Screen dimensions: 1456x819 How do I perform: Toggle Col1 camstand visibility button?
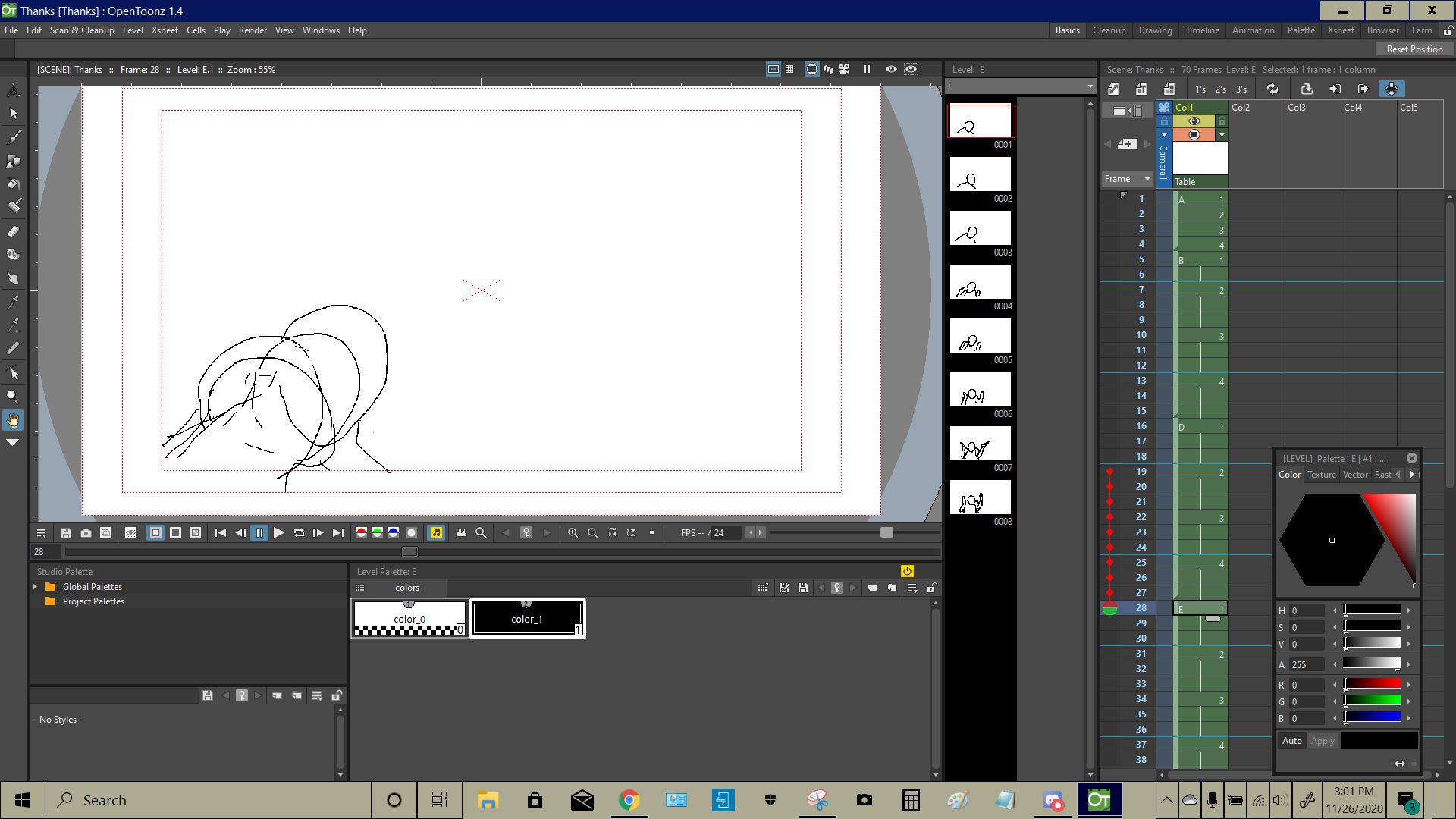point(1194,135)
